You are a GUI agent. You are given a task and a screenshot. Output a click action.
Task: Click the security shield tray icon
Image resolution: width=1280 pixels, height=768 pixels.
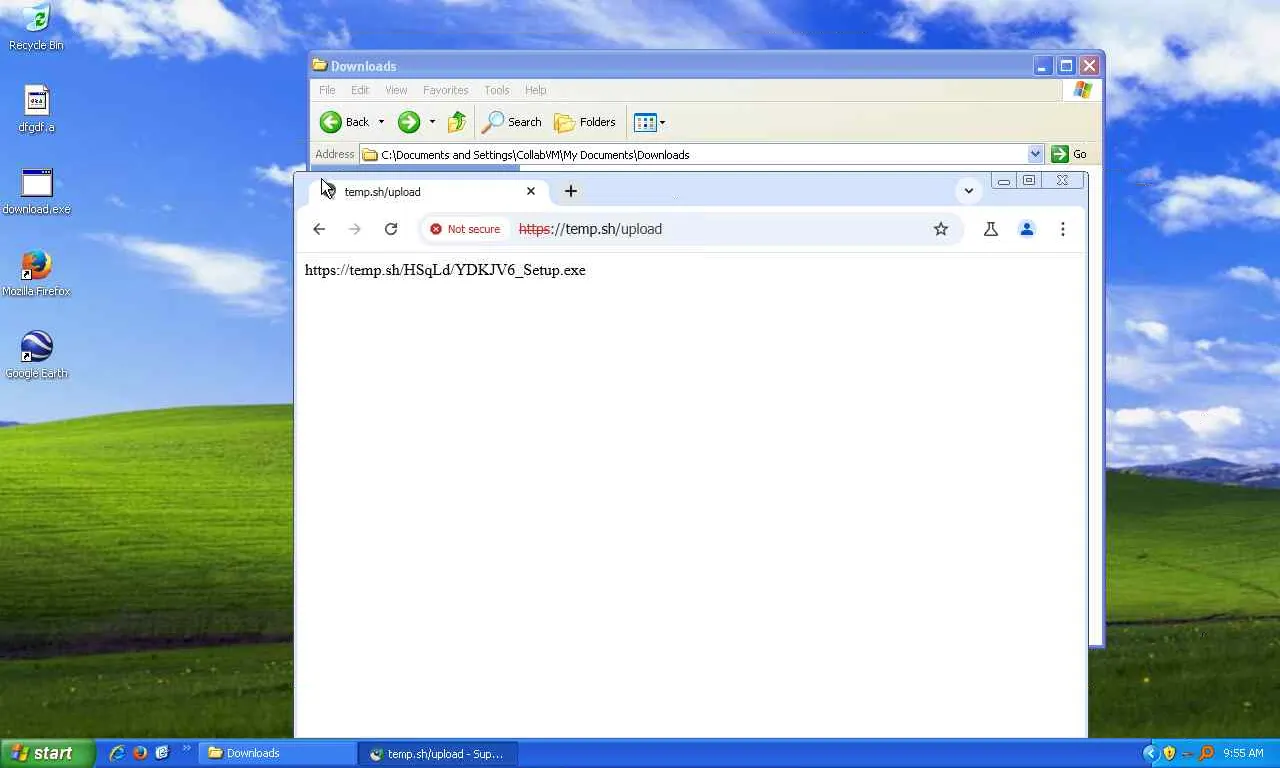[x=1169, y=753]
